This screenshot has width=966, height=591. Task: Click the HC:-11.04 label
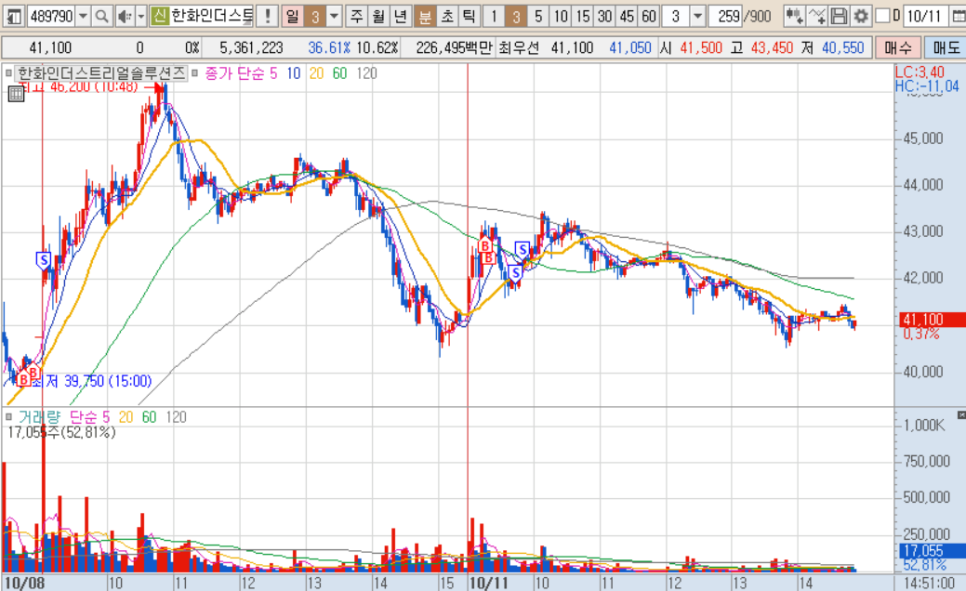click(927, 86)
